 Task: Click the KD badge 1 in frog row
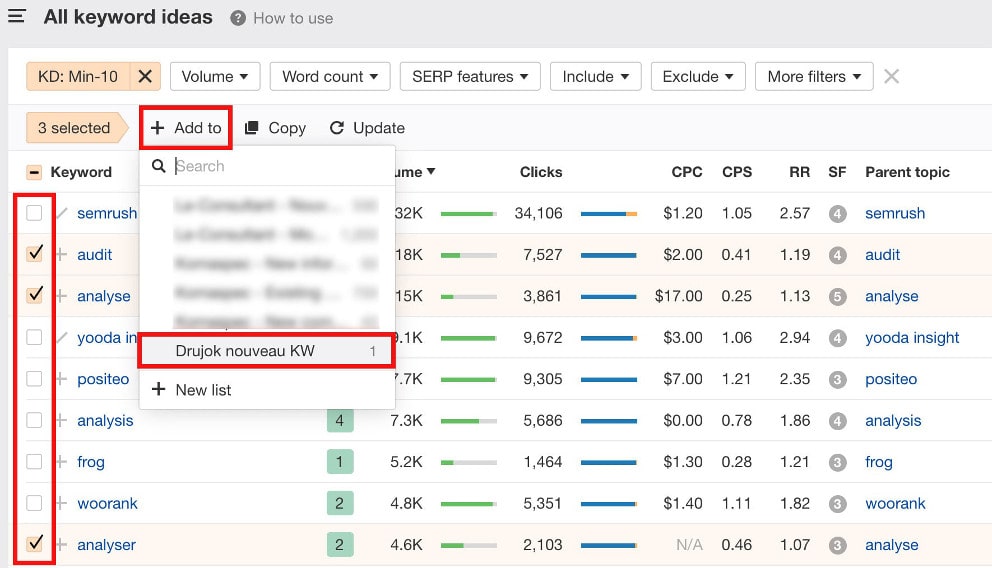point(340,462)
